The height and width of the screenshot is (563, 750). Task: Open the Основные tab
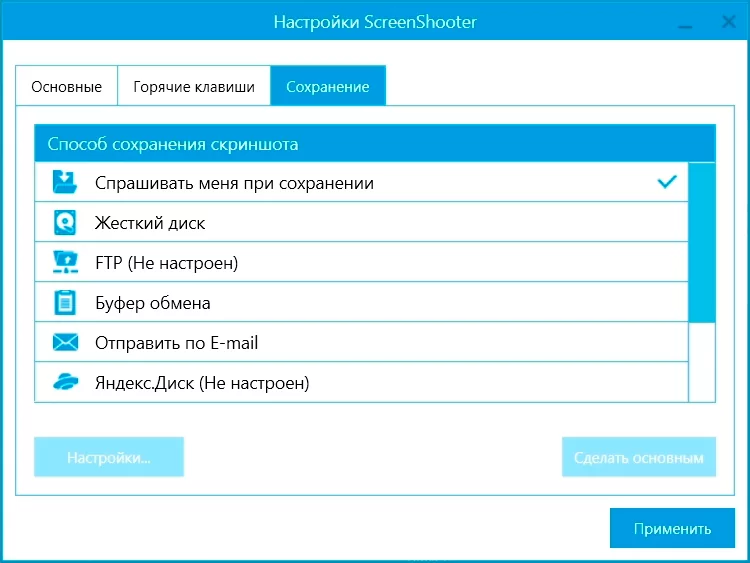pyautogui.click(x=66, y=86)
